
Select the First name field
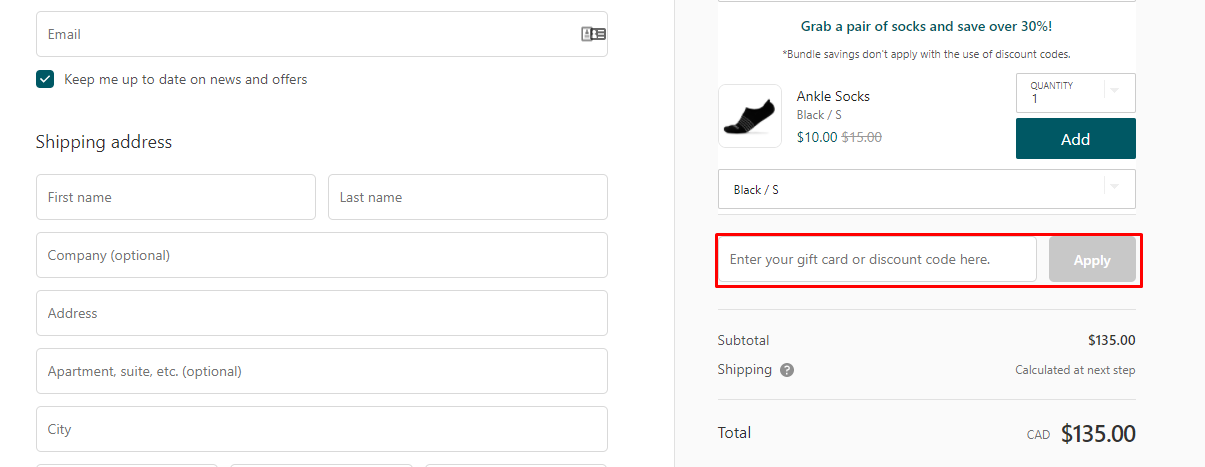click(175, 197)
